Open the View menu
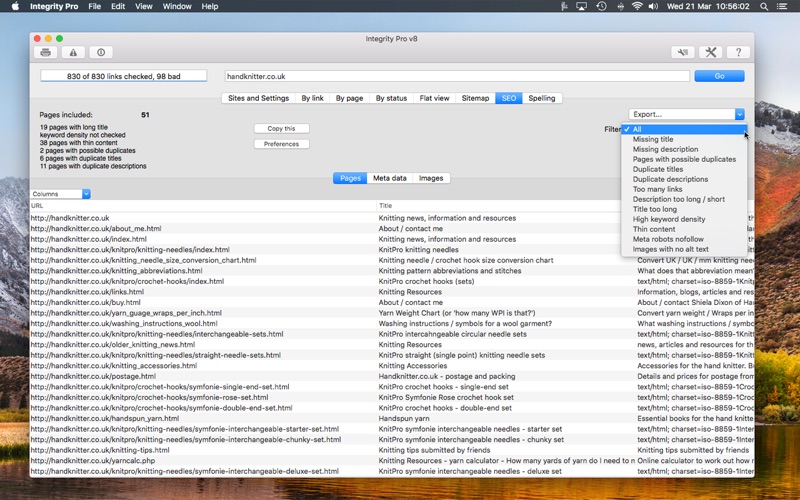This screenshot has width=800, height=500. (144, 6)
